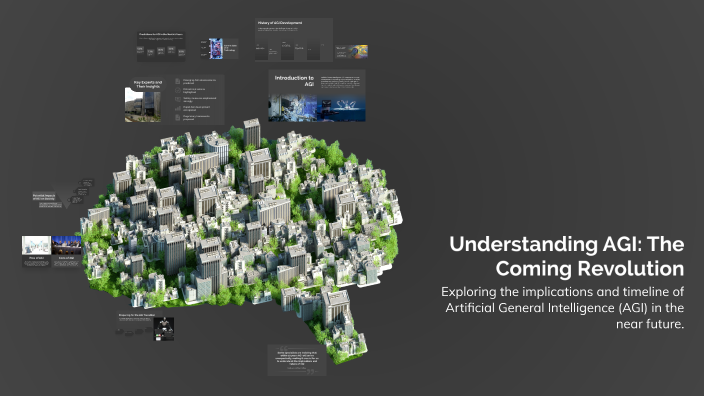
Task: Select the blue lab photo in Introduction frame
Action: [293, 108]
